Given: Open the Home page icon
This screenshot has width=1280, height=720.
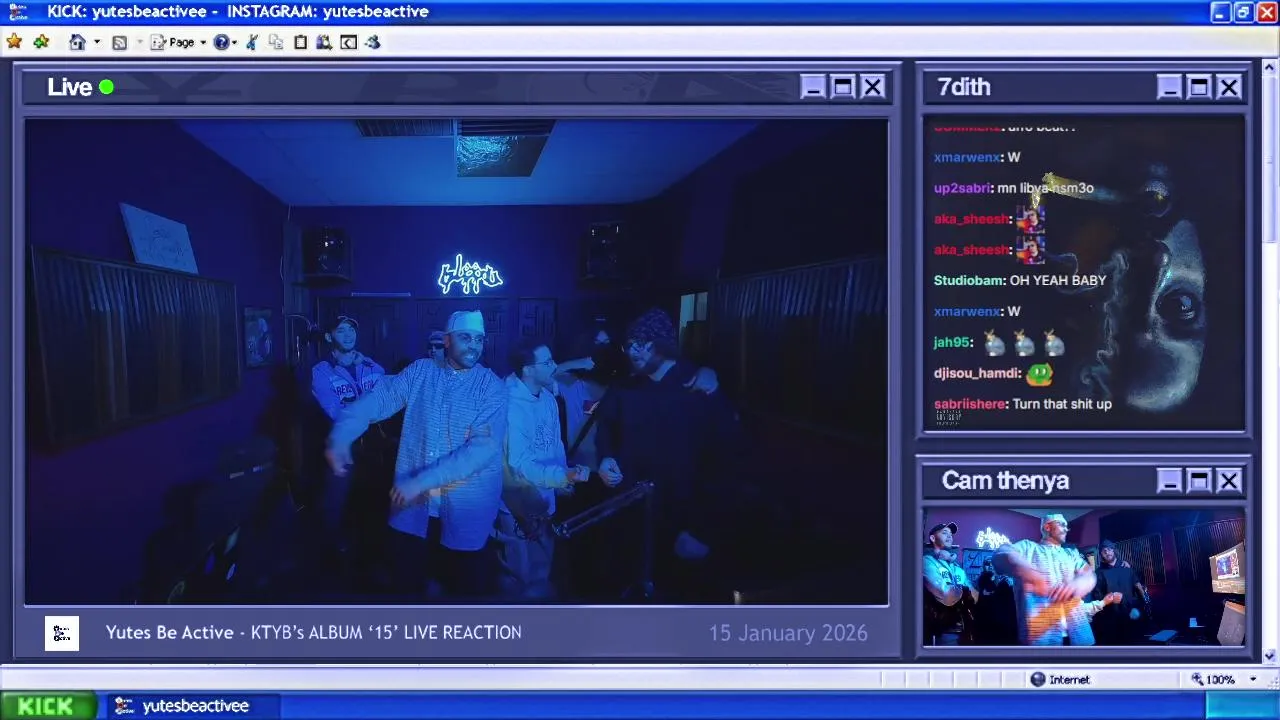Looking at the screenshot, I should point(77,42).
